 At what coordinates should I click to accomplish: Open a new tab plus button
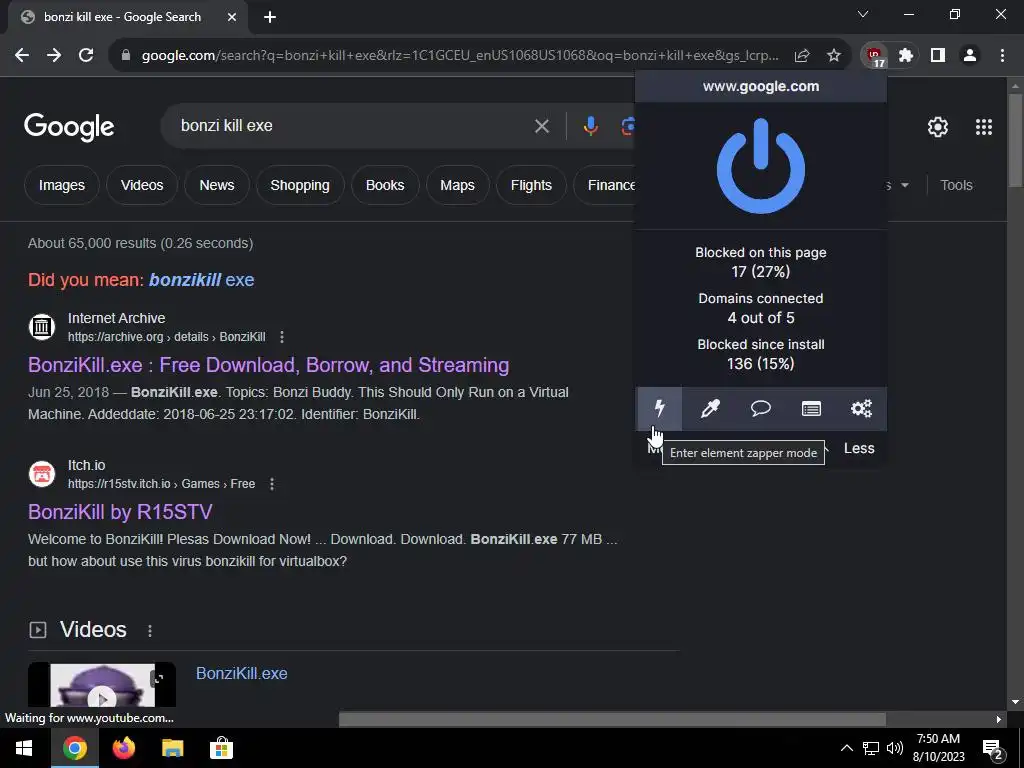(x=270, y=17)
